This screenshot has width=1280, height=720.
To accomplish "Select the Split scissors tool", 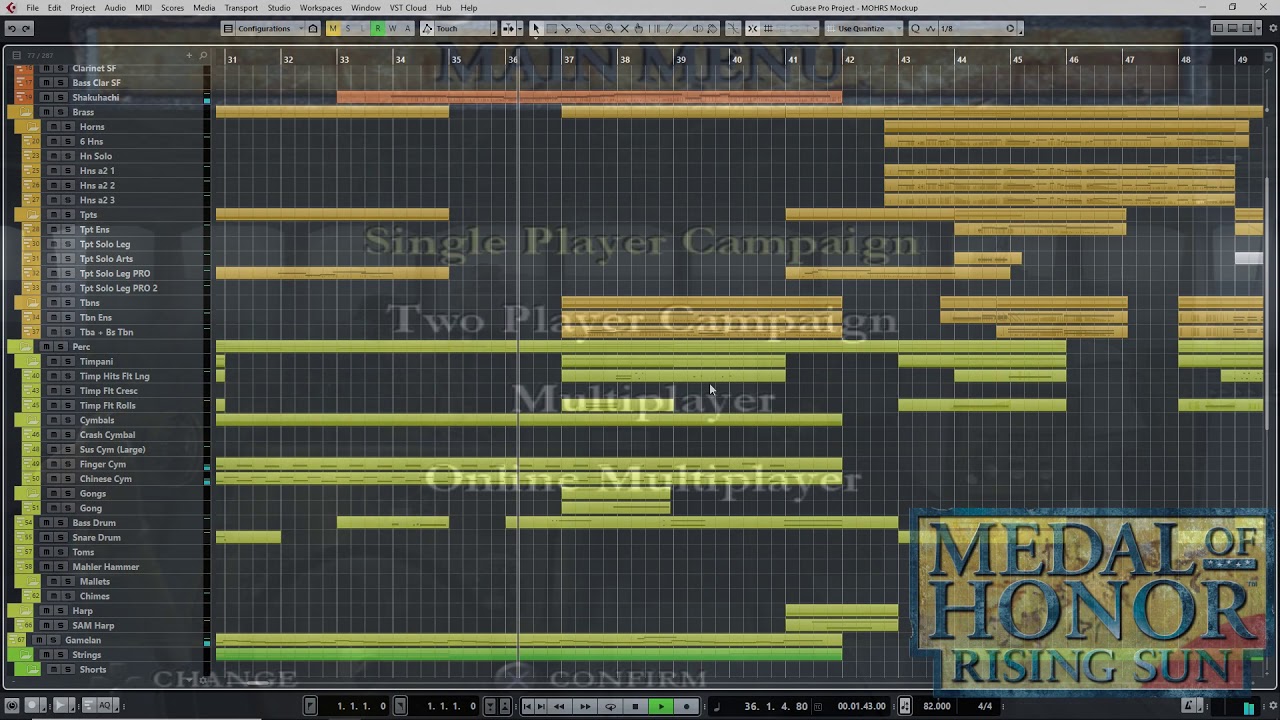I will [x=566, y=28].
